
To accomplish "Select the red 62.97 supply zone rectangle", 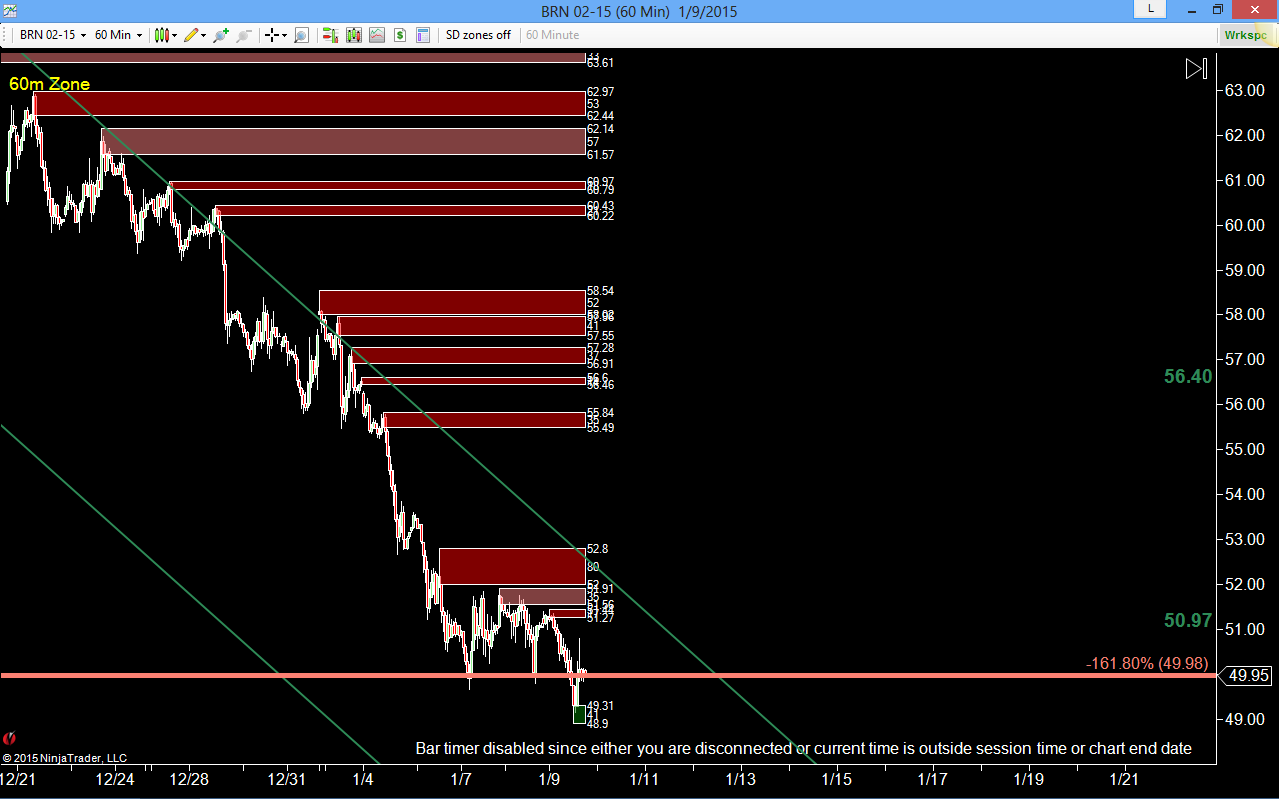I will pos(308,103).
